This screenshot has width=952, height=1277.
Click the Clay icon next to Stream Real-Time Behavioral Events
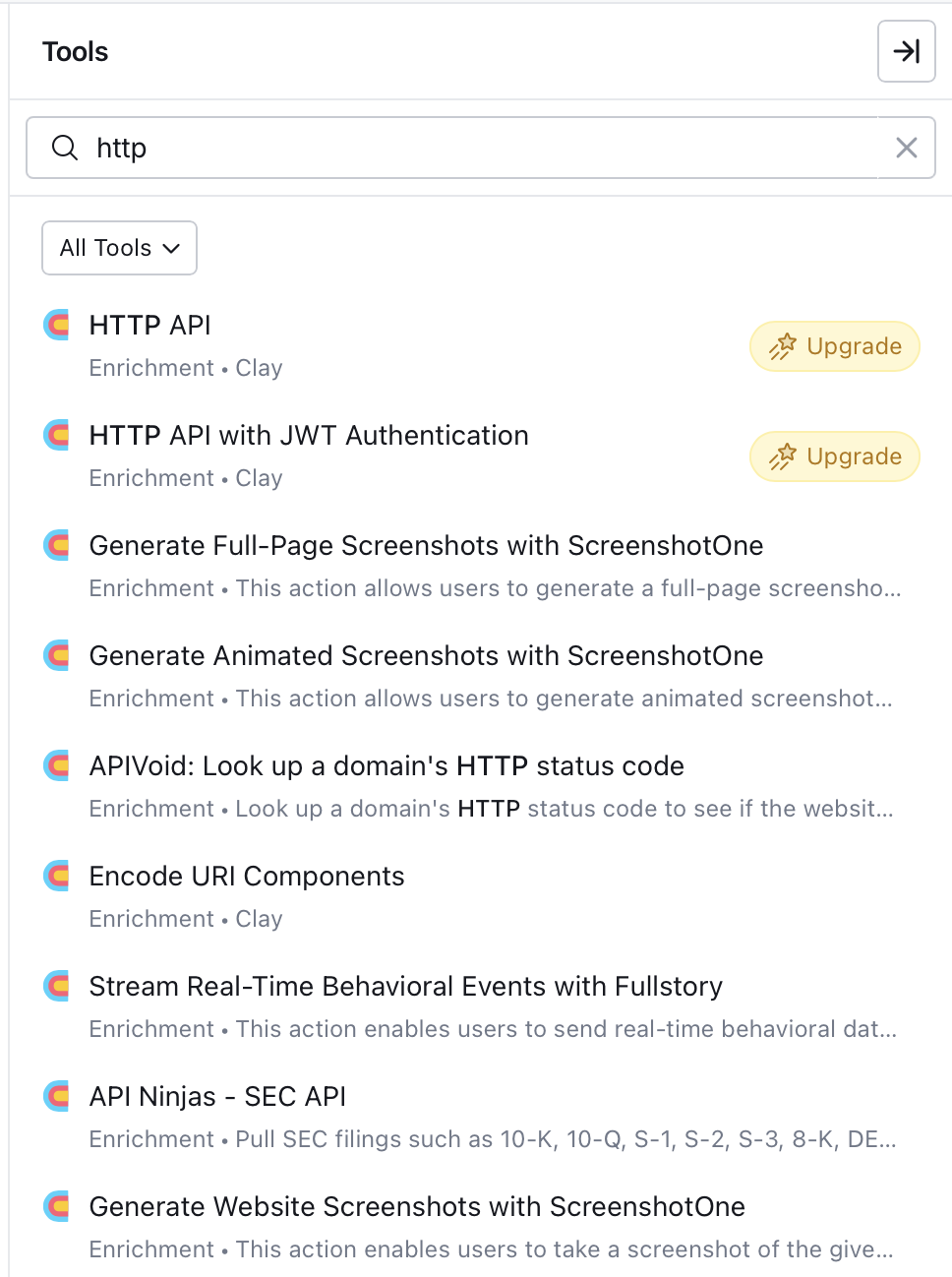[55, 986]
